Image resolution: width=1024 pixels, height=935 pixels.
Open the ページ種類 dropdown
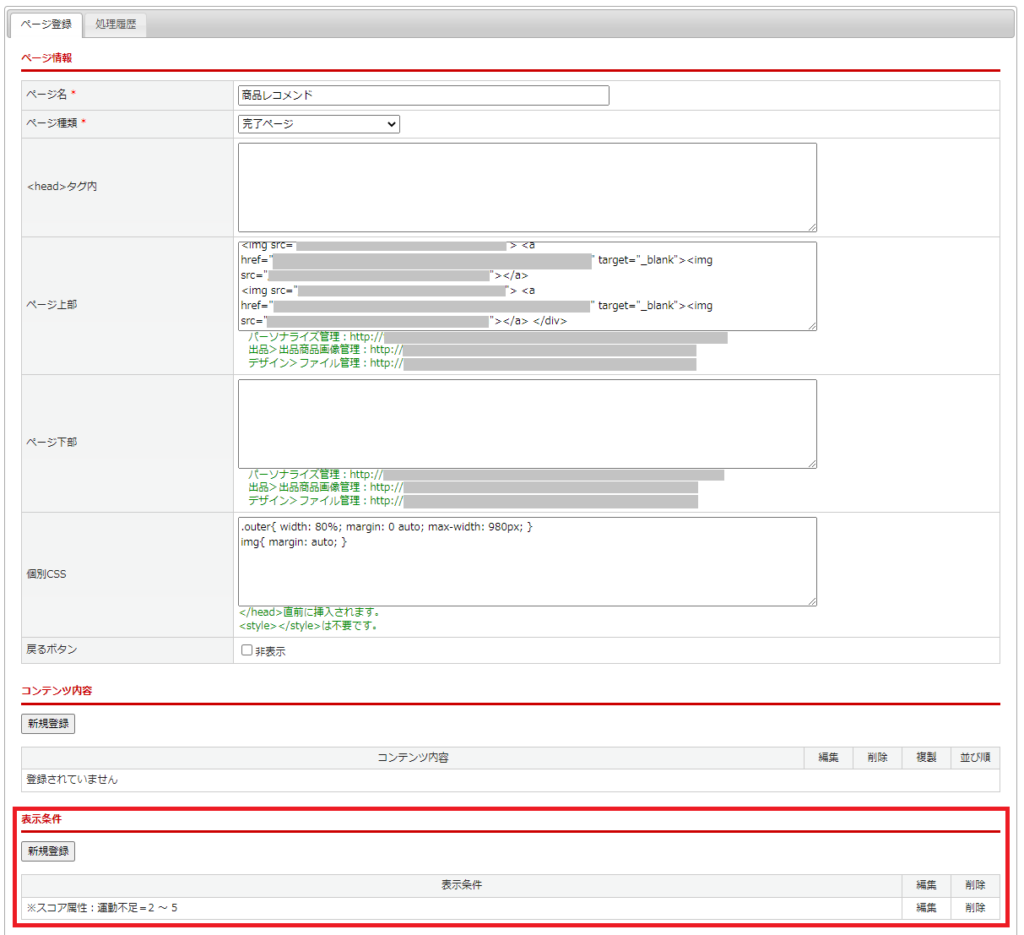[318, 124]
